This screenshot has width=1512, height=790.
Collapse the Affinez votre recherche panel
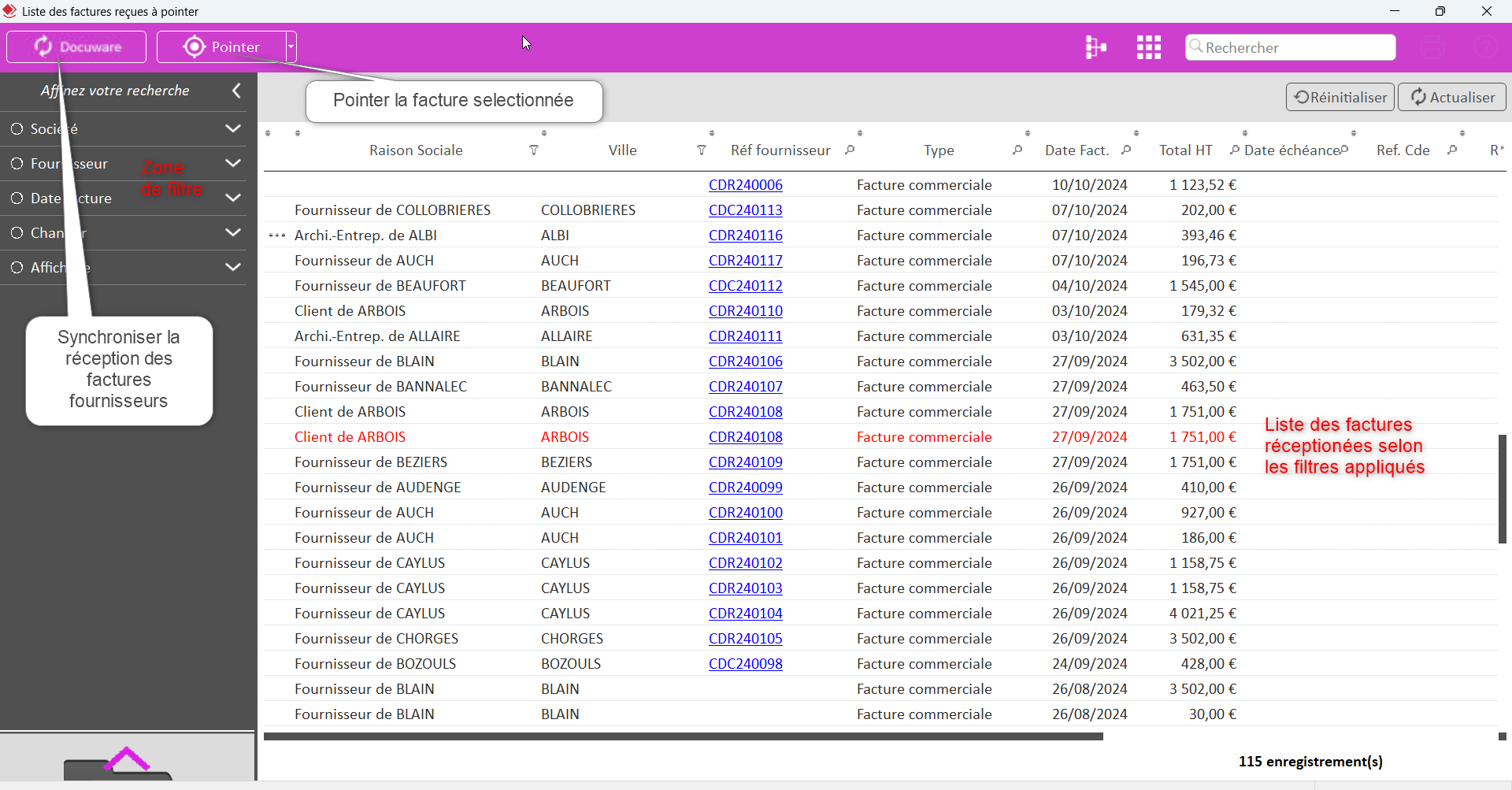pos(236,90)
